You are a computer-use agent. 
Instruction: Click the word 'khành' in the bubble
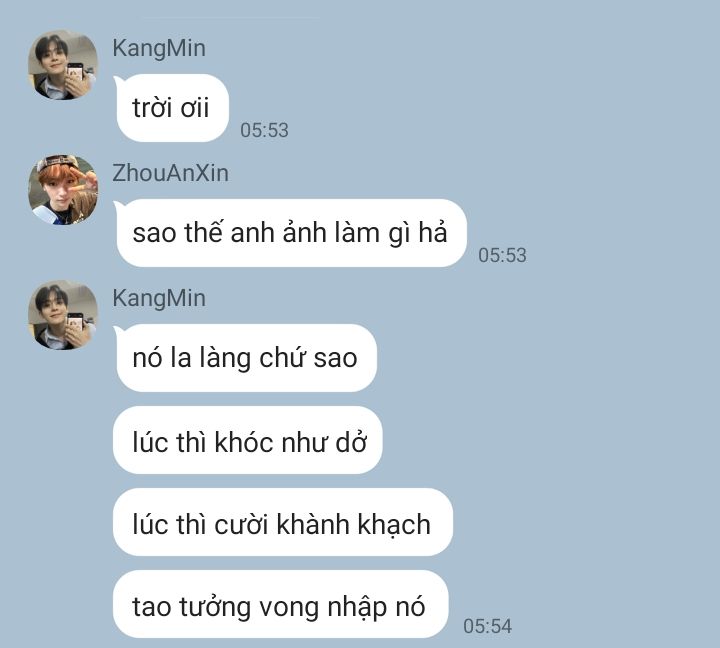point(313,524)
